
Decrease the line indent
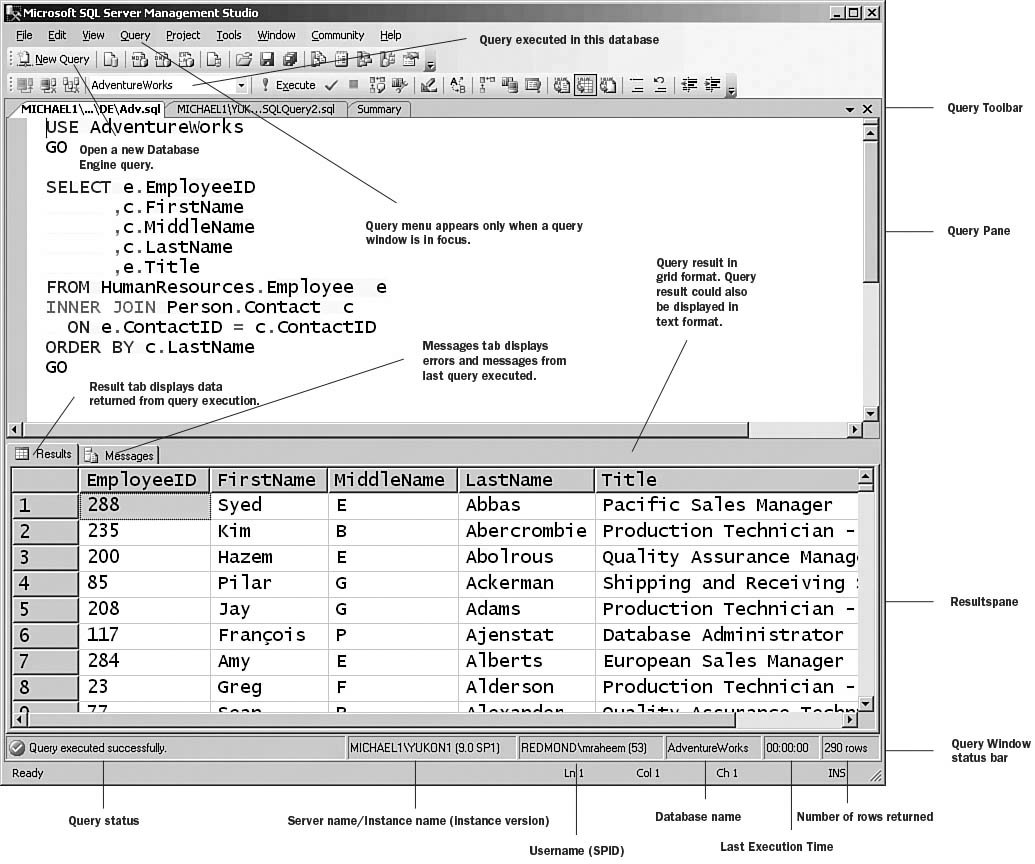pyautogui.click(x=689, y=85)
